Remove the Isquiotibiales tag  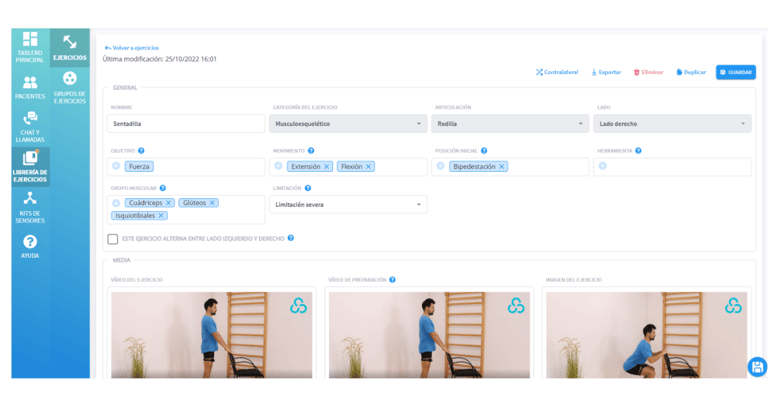click(x=161, y=216)
